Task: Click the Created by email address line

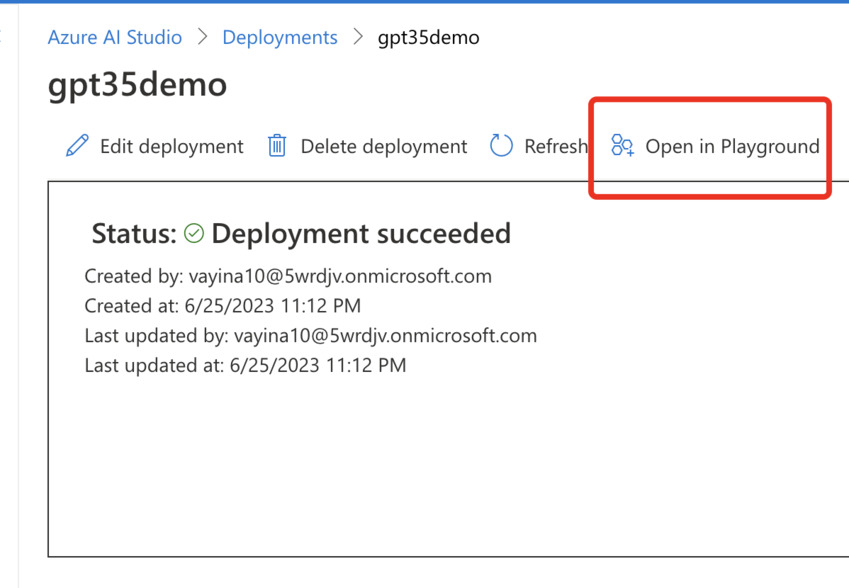Action: click(288, 276)
